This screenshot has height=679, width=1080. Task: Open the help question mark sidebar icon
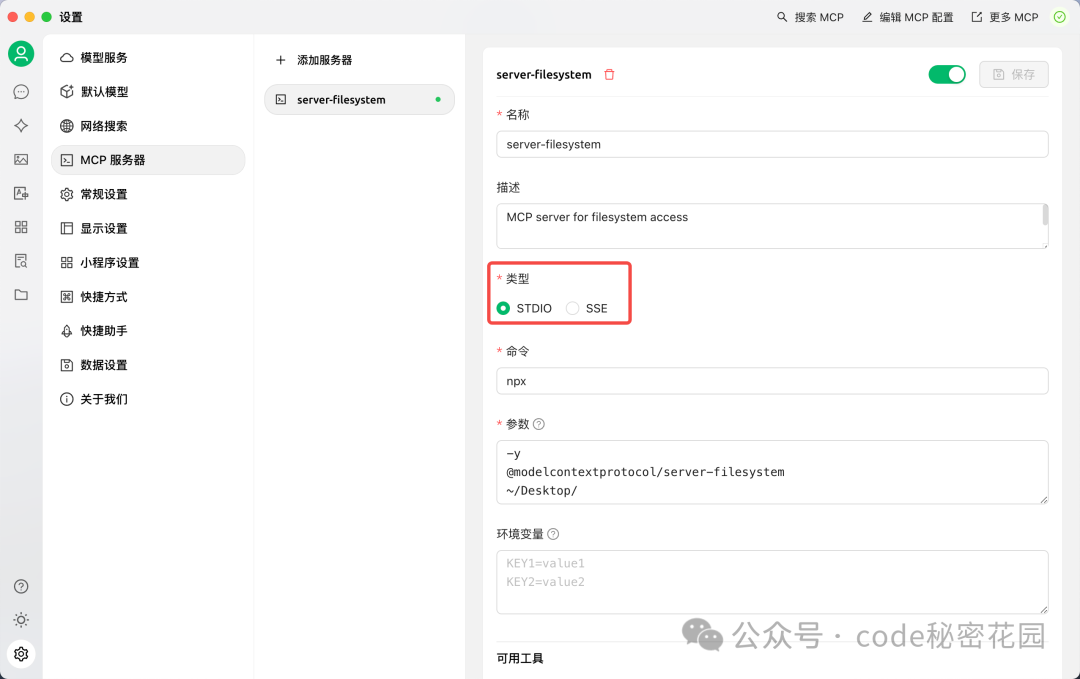[x=21, y=586]
